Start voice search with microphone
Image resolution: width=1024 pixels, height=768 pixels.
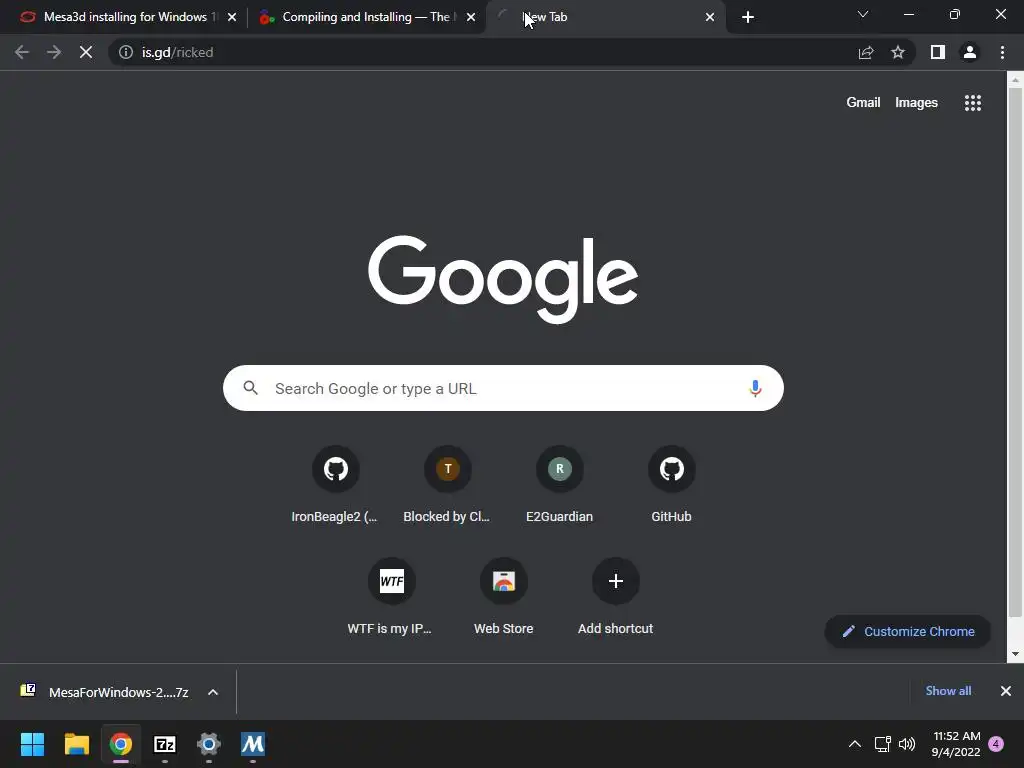point(755,388)
